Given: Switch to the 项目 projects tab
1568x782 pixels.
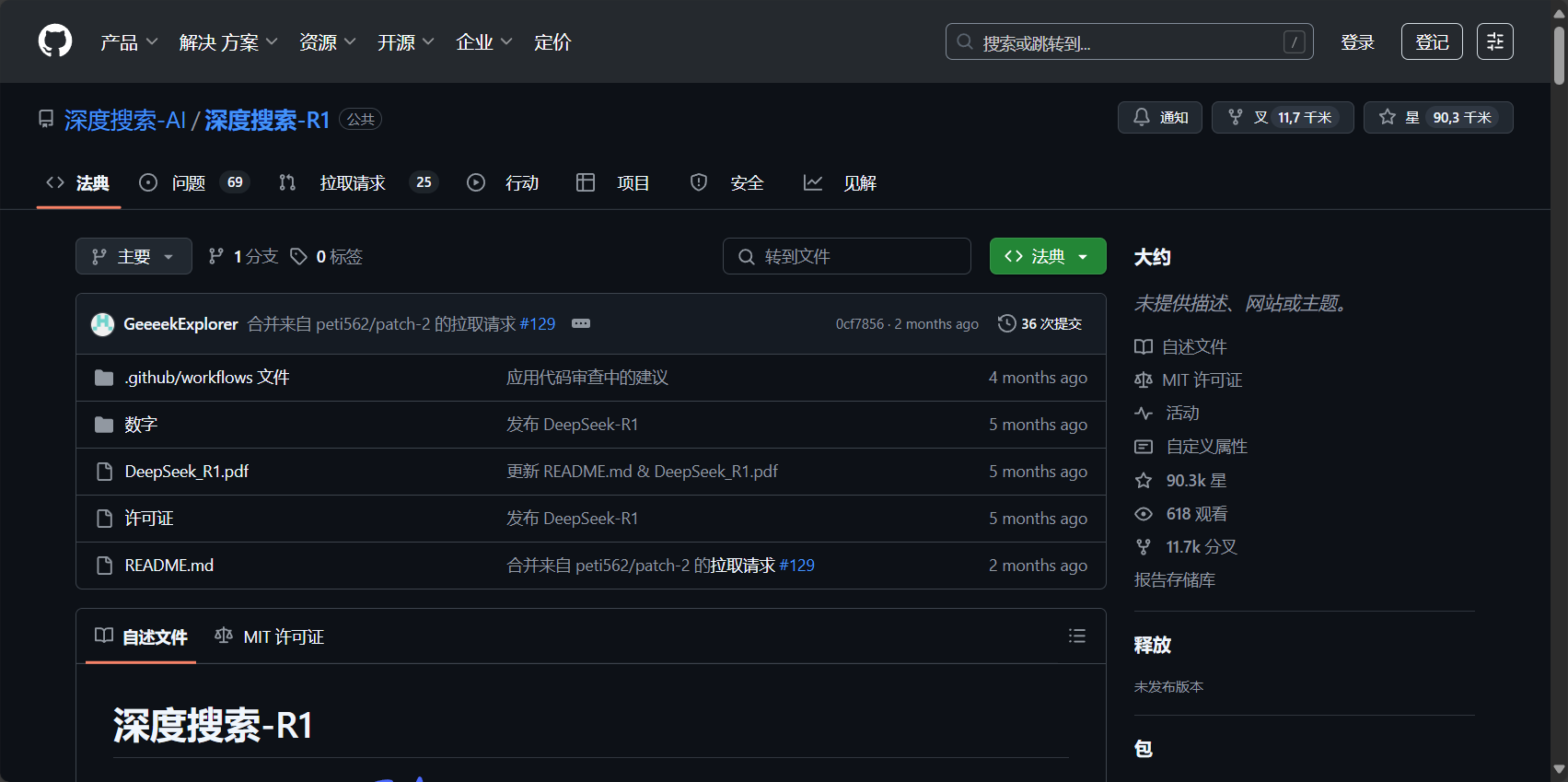Looking at the screenshot, I should 613,183.
